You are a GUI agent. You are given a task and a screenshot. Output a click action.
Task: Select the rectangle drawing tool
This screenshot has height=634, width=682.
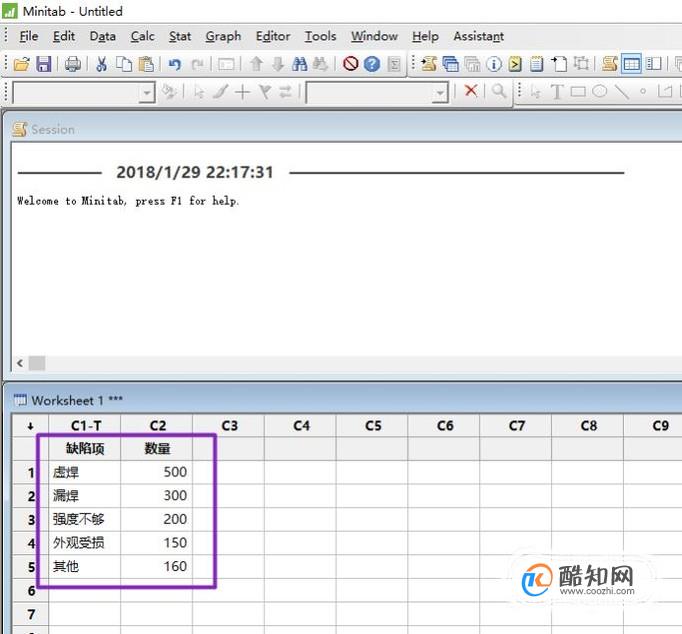[x=578, y=91]
